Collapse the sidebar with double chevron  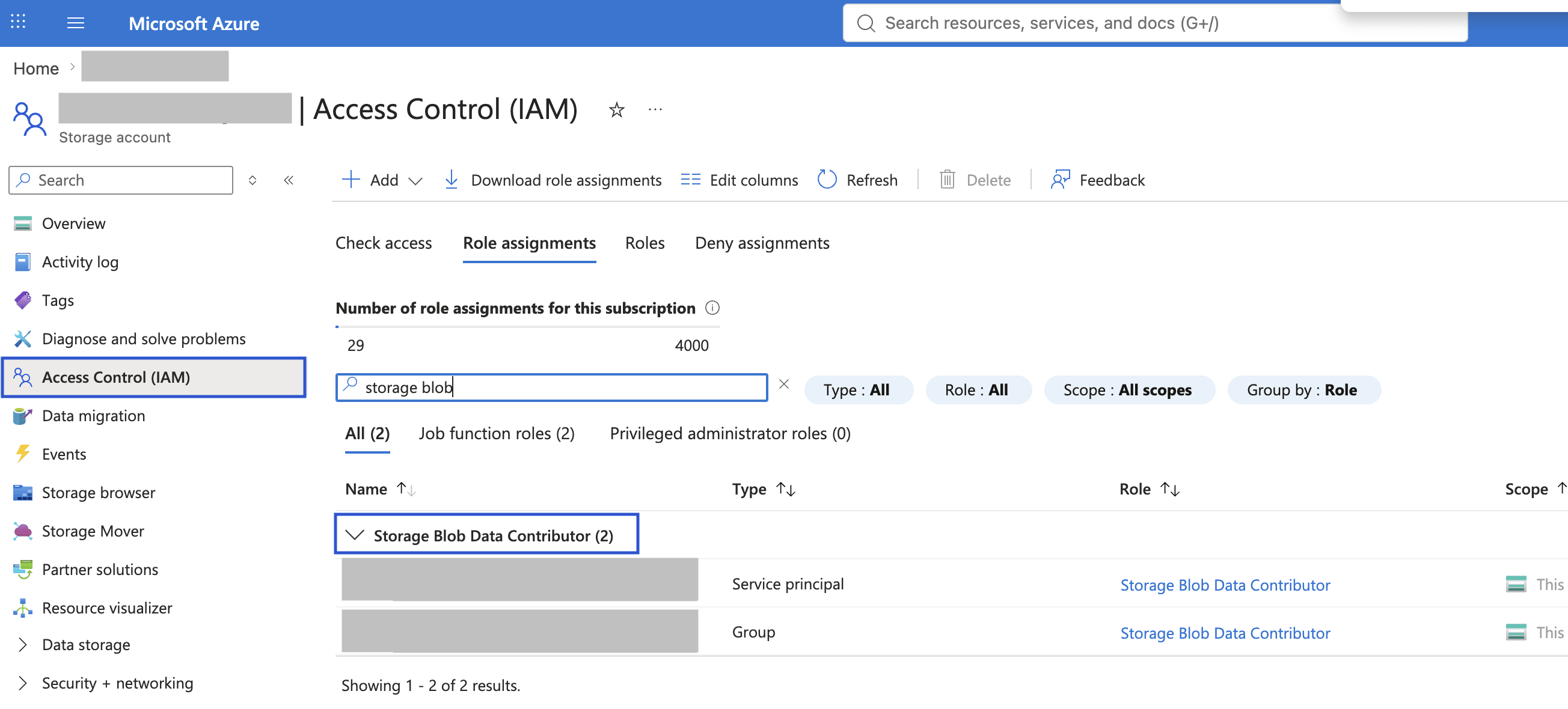coord(289,180)
